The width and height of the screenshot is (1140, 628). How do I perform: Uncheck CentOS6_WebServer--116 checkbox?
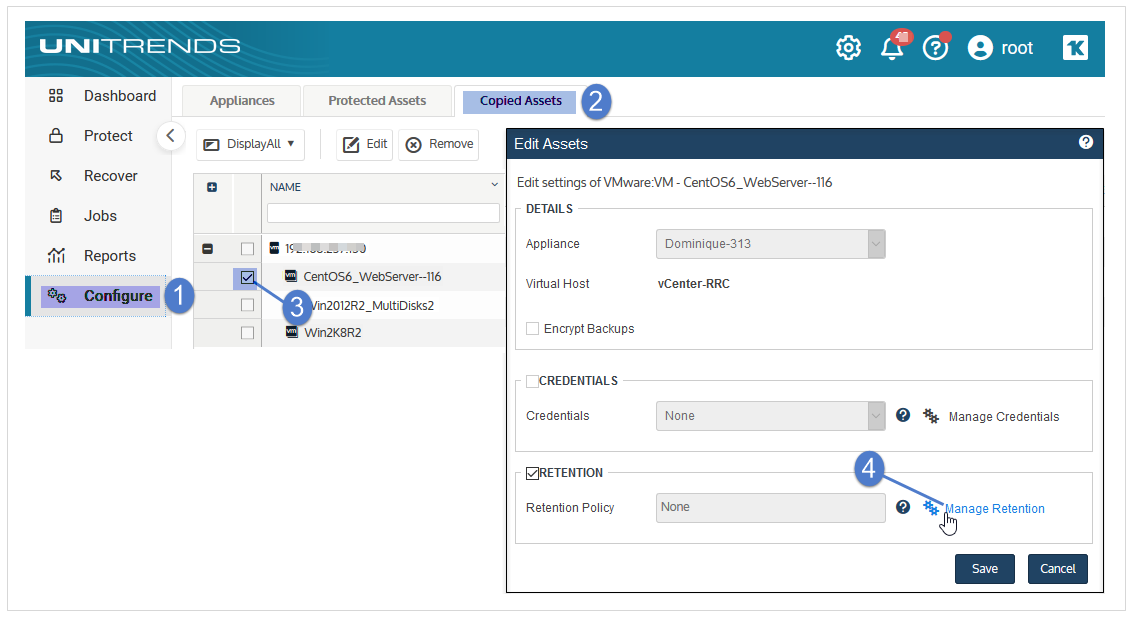[x=247, y=277]
